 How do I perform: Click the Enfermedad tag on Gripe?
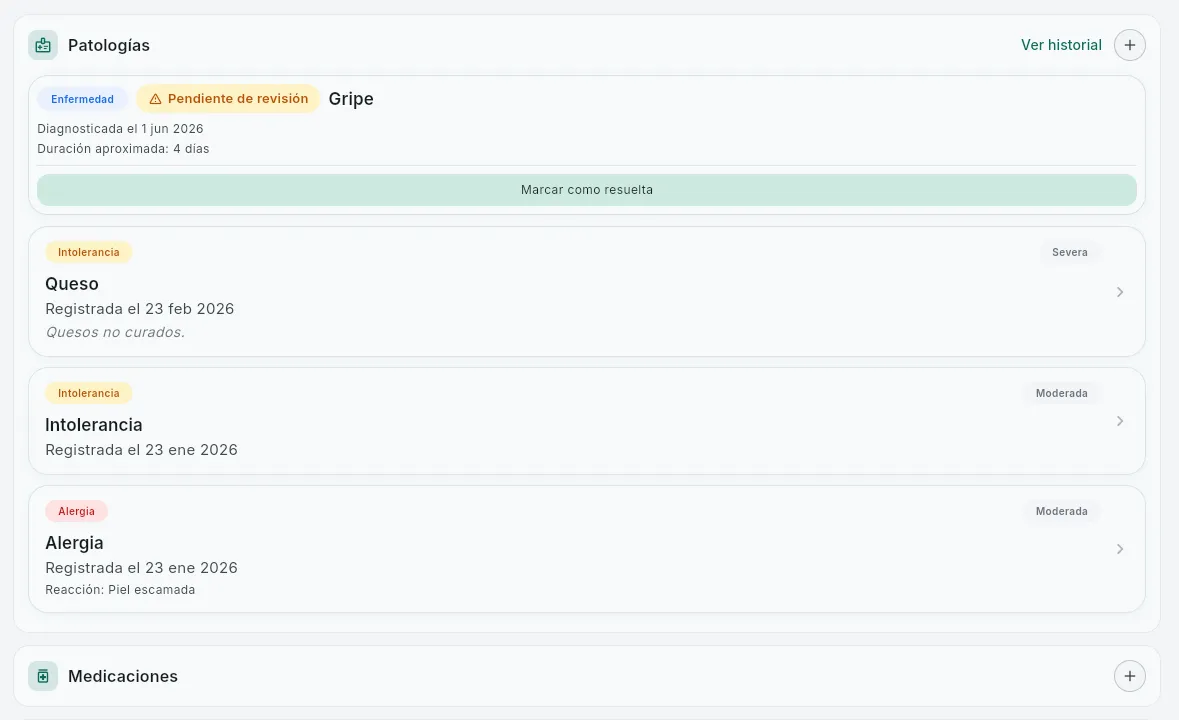coord(83,99)
